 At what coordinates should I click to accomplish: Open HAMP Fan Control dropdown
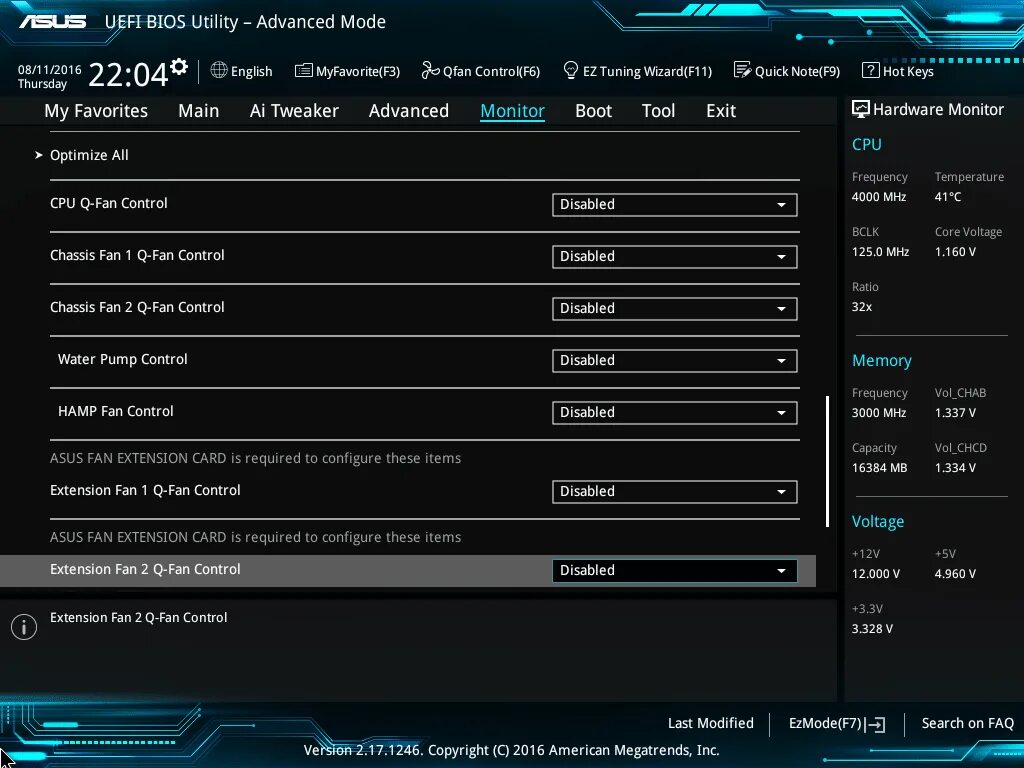click(674, 413)
